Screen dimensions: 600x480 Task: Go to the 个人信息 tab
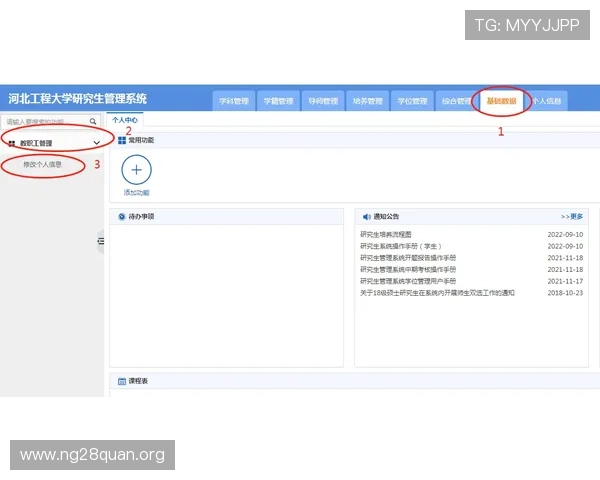point(546,101)
